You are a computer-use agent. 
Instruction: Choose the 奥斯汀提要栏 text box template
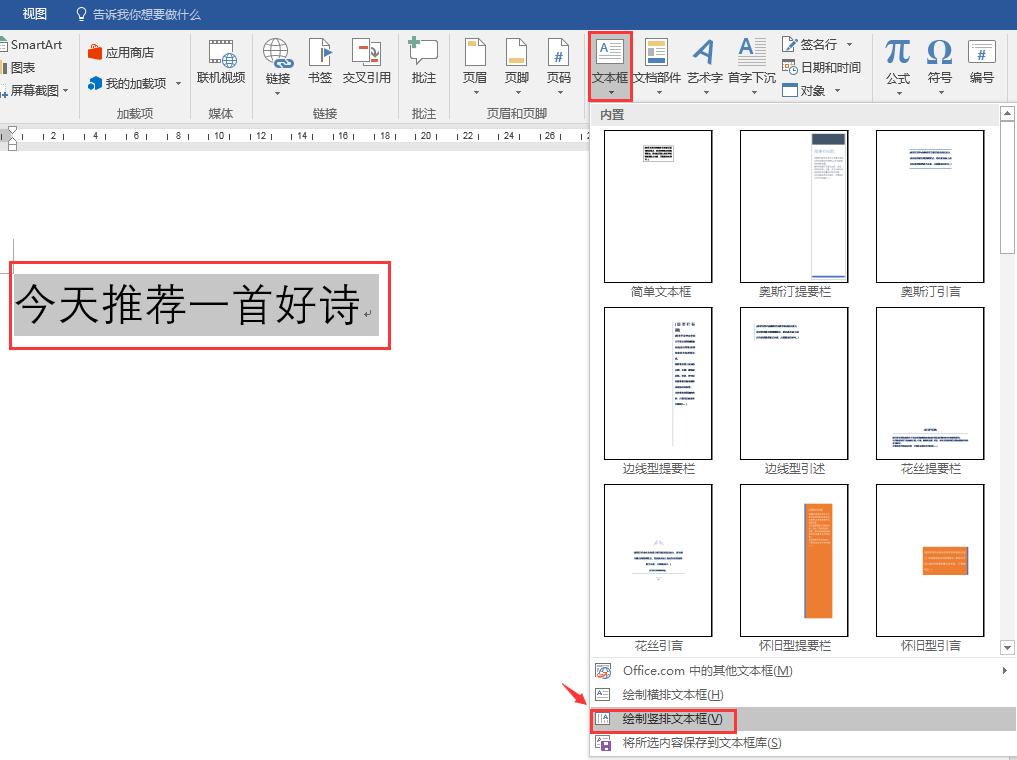pos(794,205)
